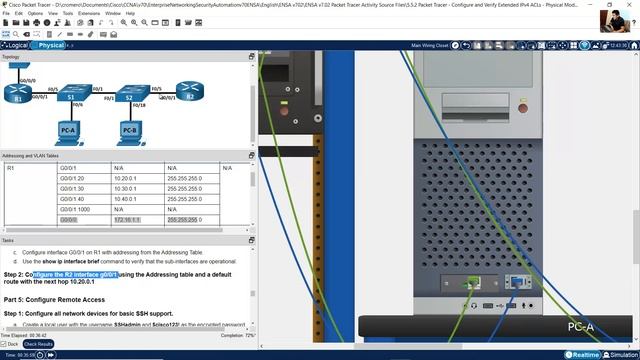Click the 10.20.0.1 cell in addressing table

click(138, 178)
